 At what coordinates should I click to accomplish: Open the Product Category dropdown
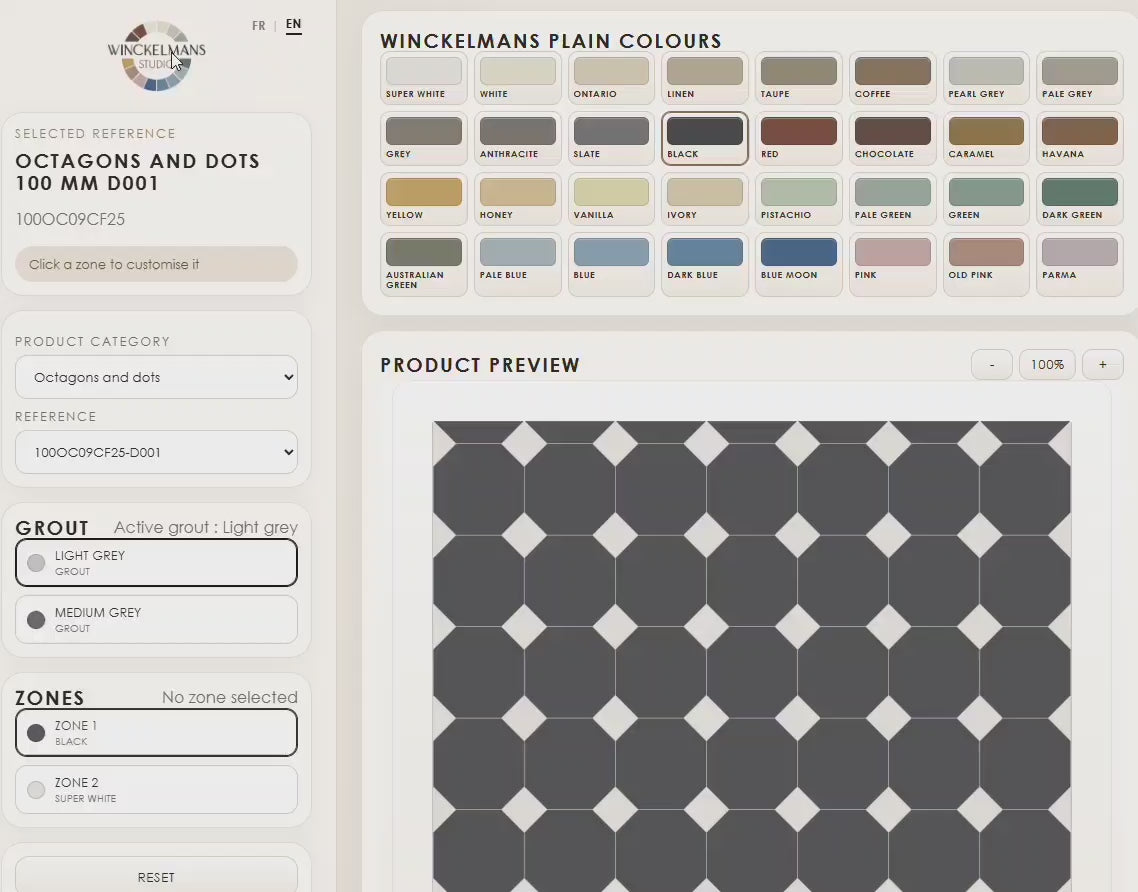click(156, 377)
